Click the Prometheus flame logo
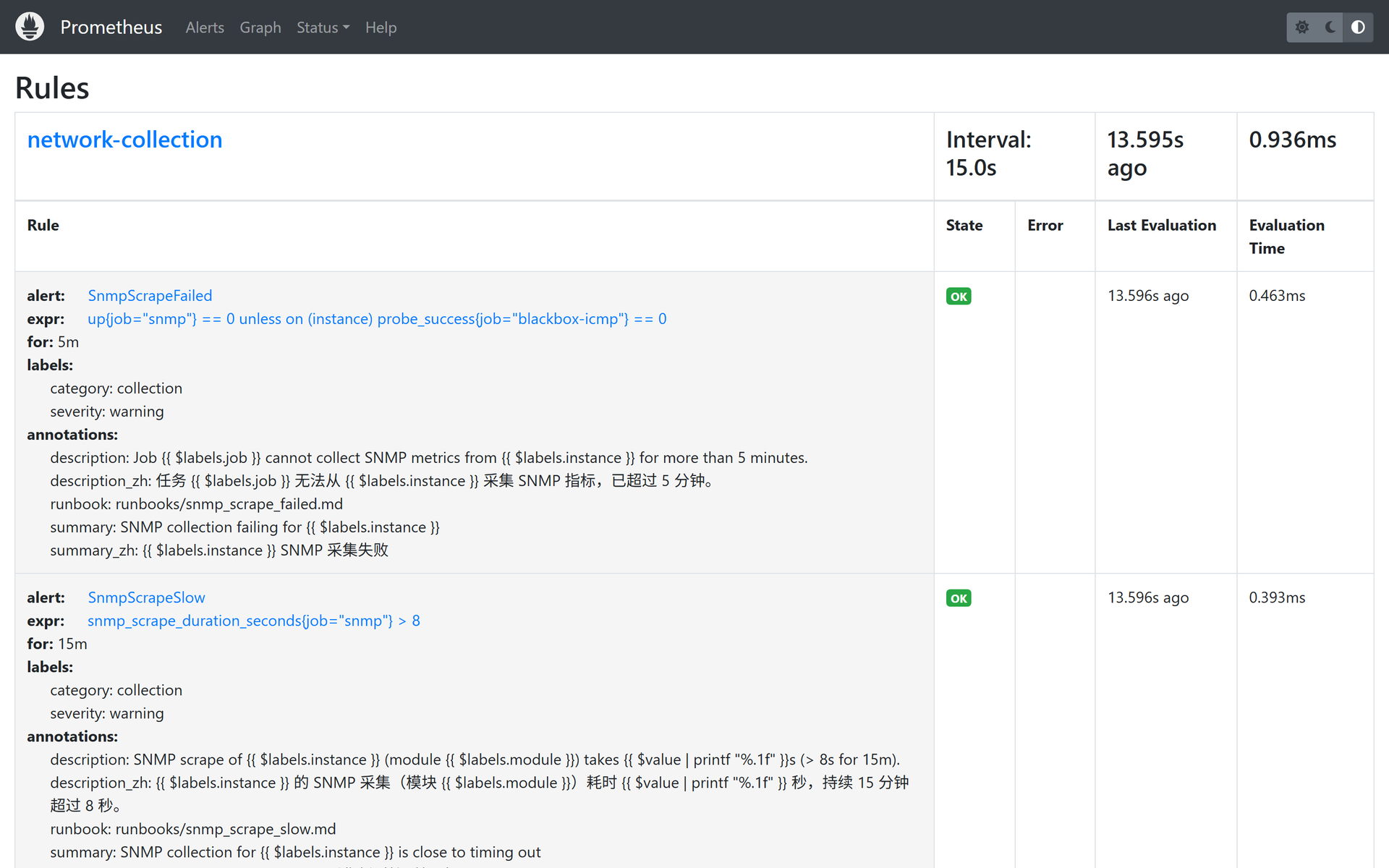The height and width of the screenshot is (868, 1389). click(x=30, y=27)
